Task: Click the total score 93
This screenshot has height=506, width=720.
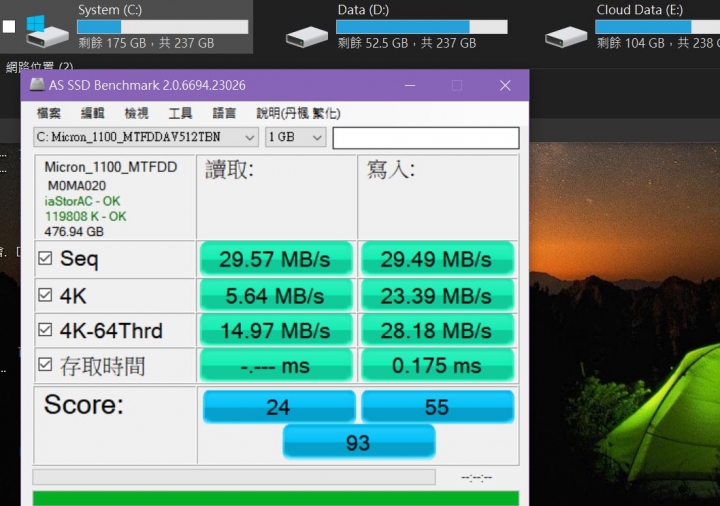Action: [359, 442]
